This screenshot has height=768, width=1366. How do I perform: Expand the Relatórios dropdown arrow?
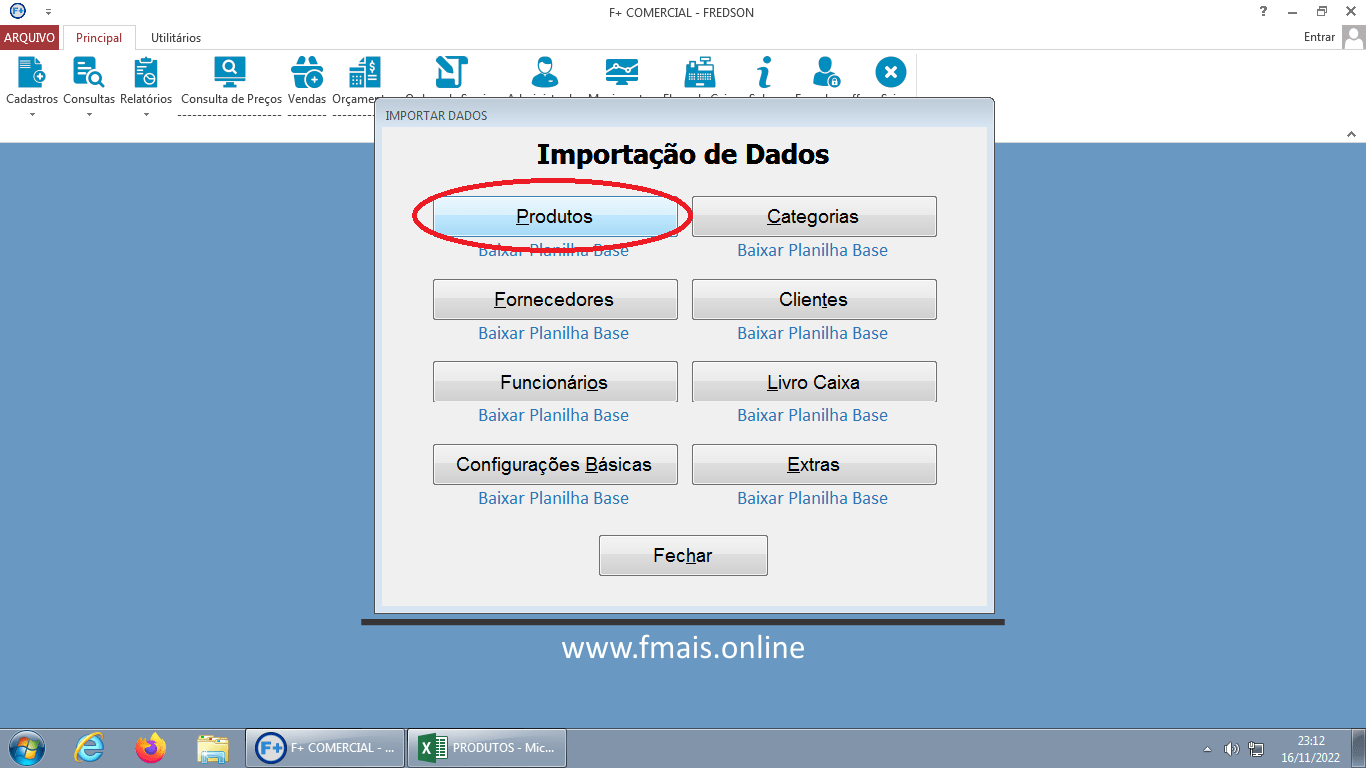click(146, 114)
